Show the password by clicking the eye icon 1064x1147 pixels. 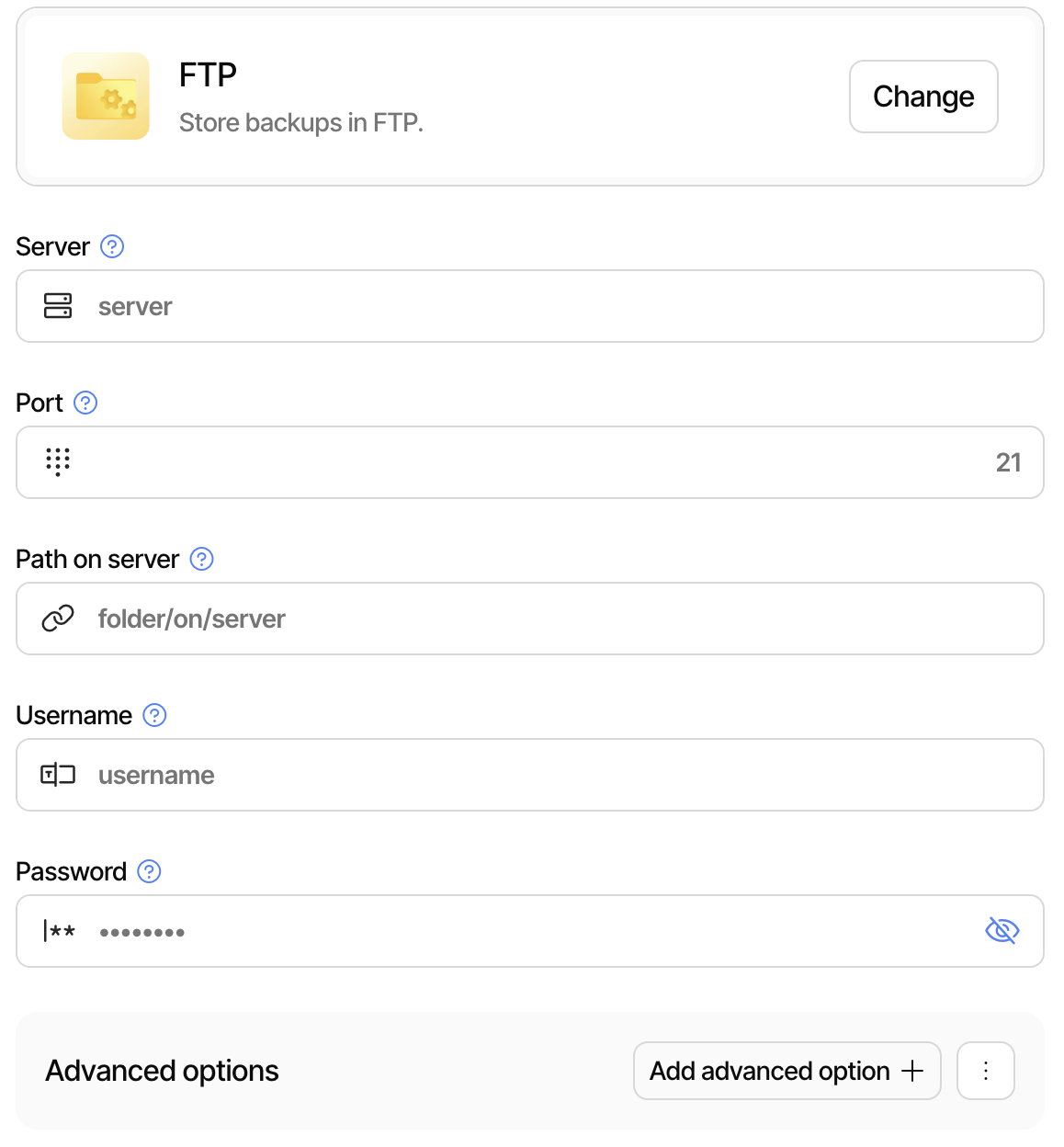(x=1002, y=930)
